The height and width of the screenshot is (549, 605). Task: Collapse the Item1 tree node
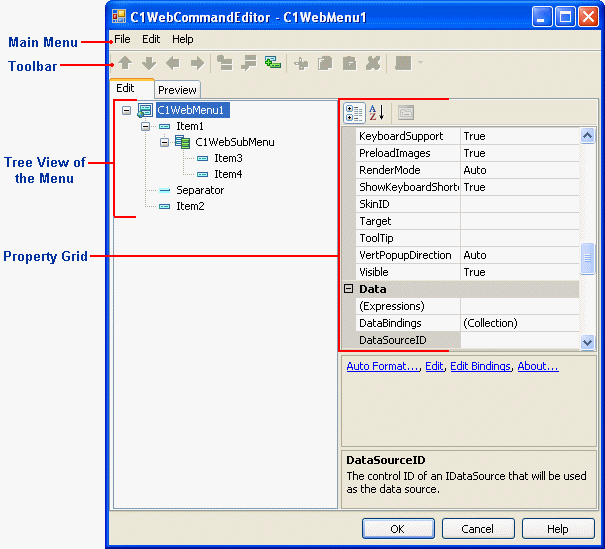tap(145, 127)
